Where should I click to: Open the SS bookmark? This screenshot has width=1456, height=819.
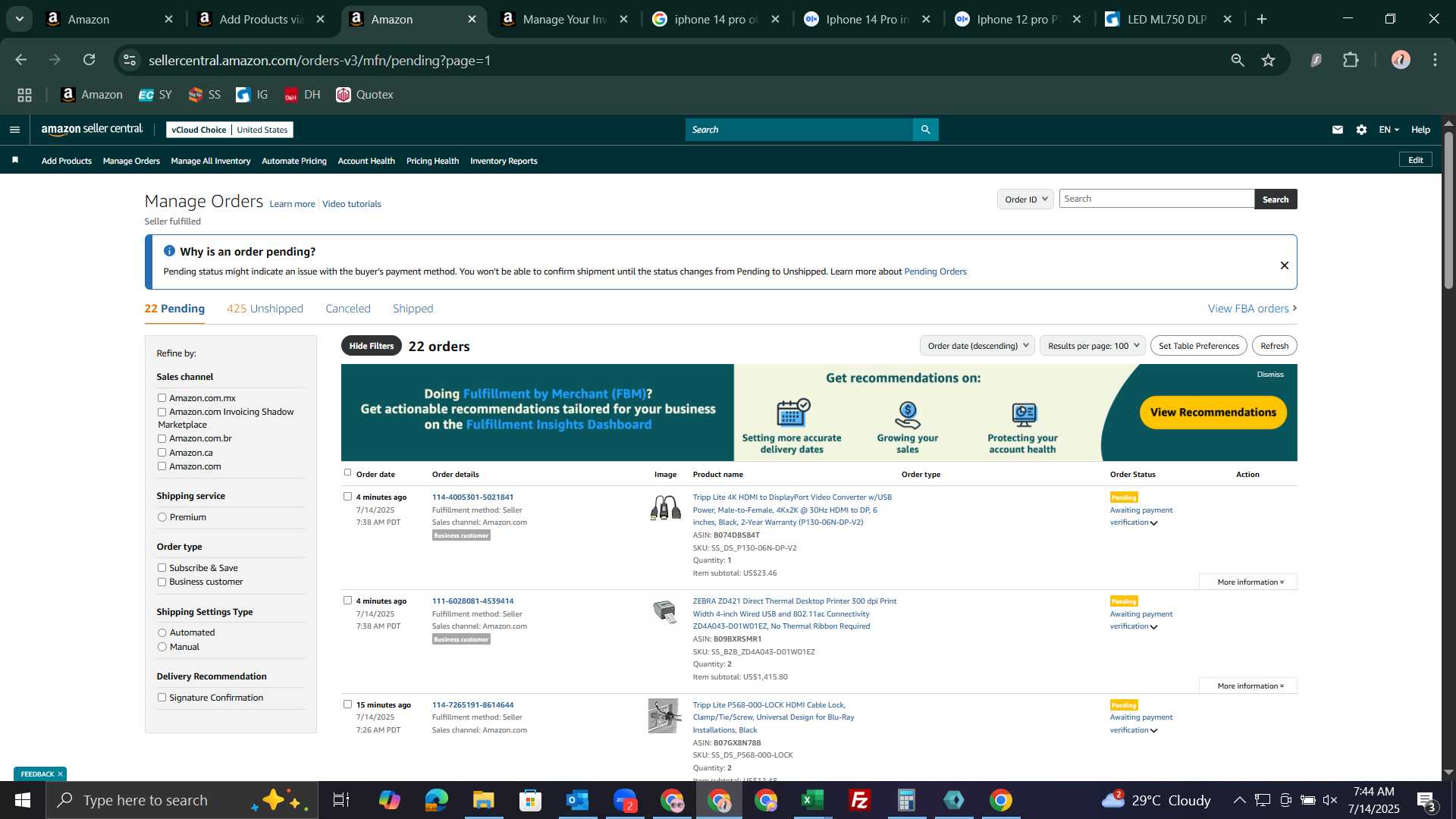[x=205, y=95]
